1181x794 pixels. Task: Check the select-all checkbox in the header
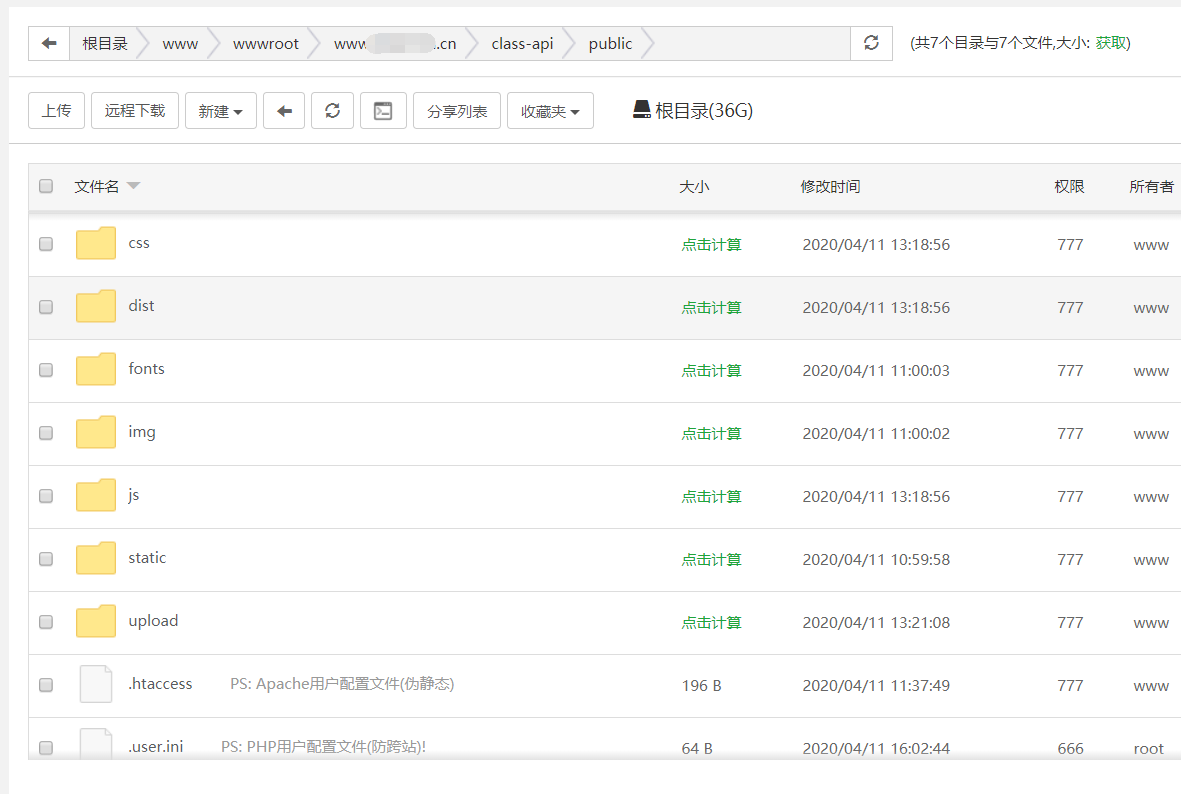tap(45, 186)
